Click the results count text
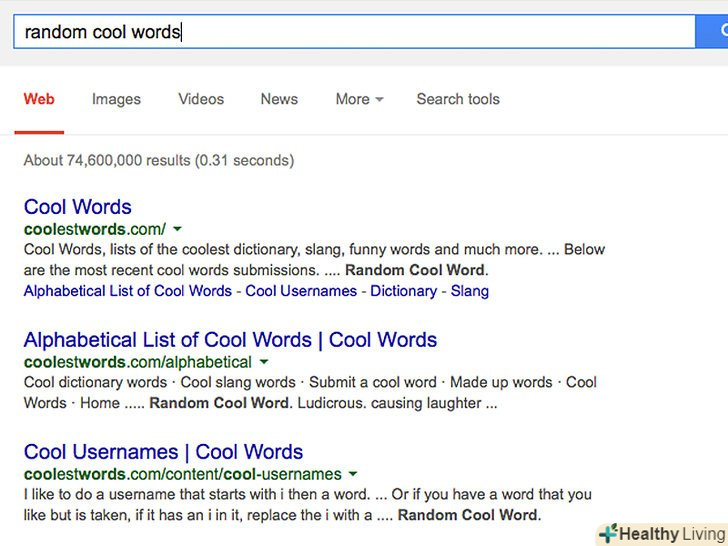Viewport: 728px width, 546px height. (x=159, y=160)
